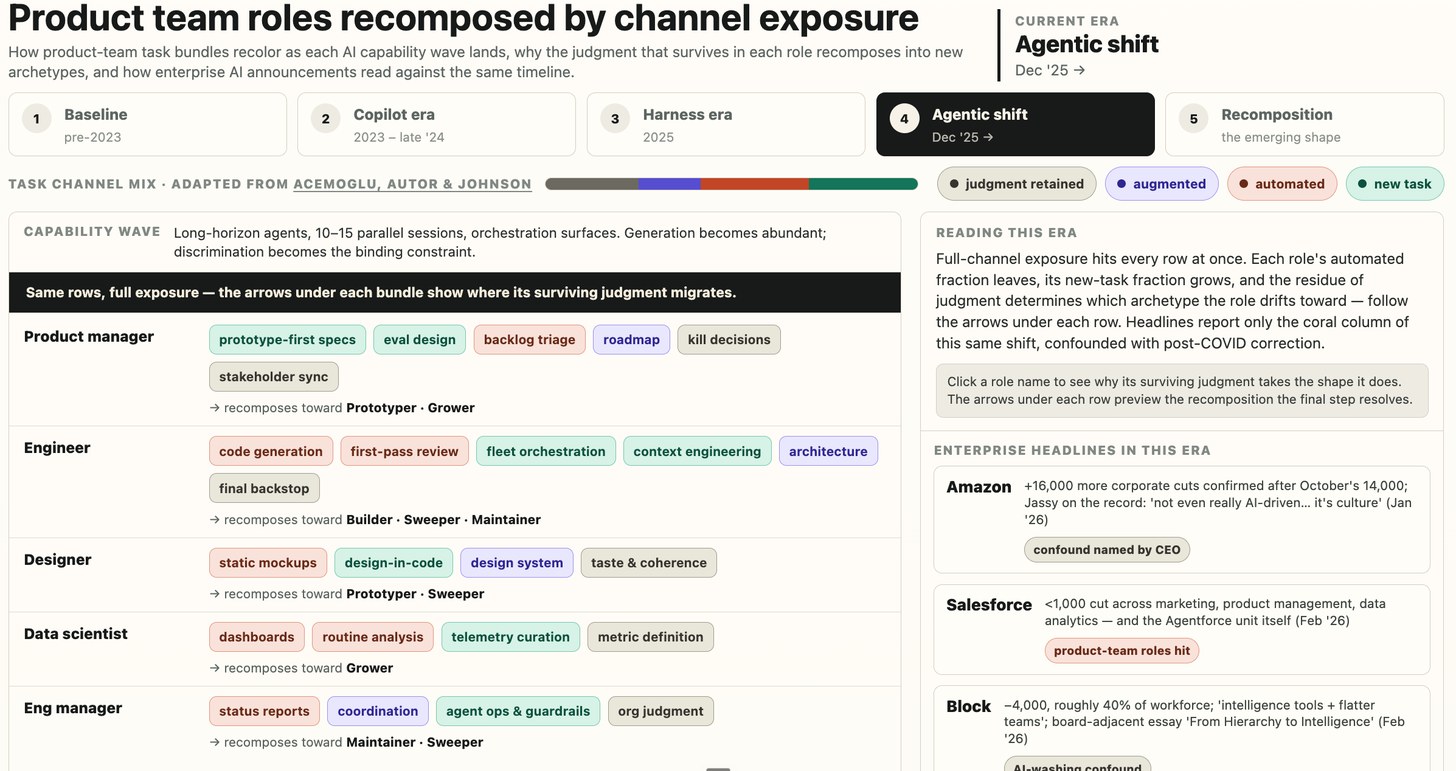
Task: Select the design-in-code chip
Action: (394, 563)
